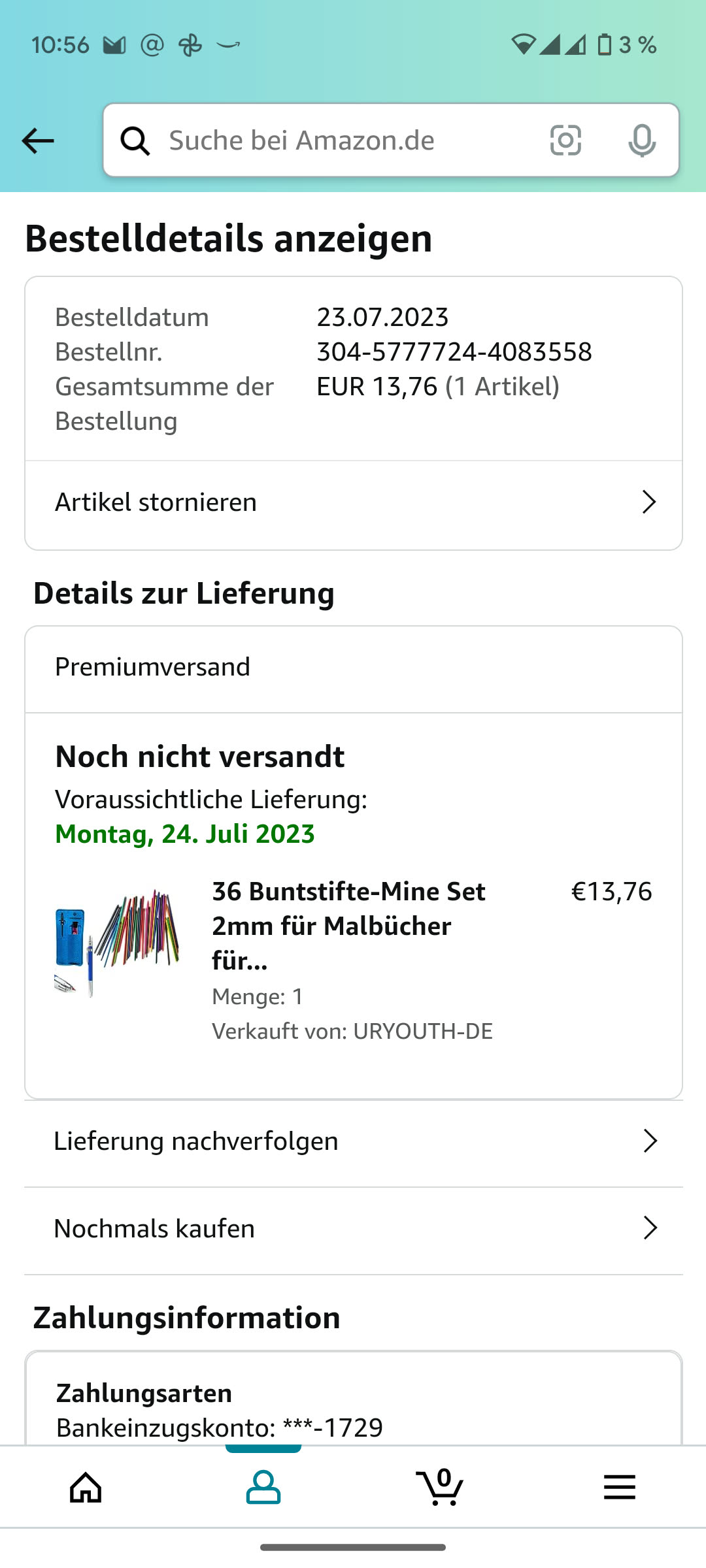Tap Gmail notification icon in status bar
Screen dimensions: 706x1568
(114, 45)
